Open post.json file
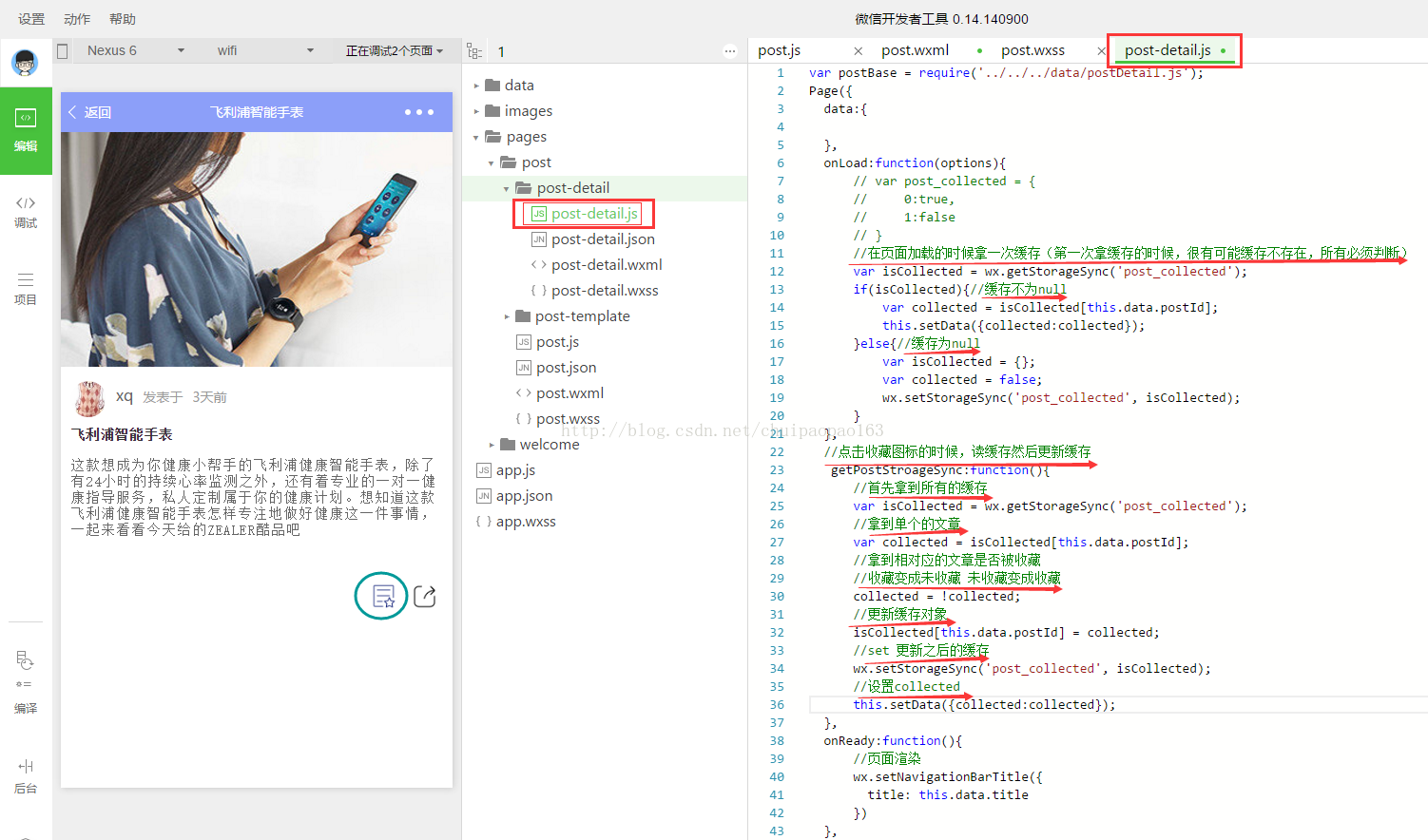The height and width of the screenshot is (840, 1428). tap(556, 368)
